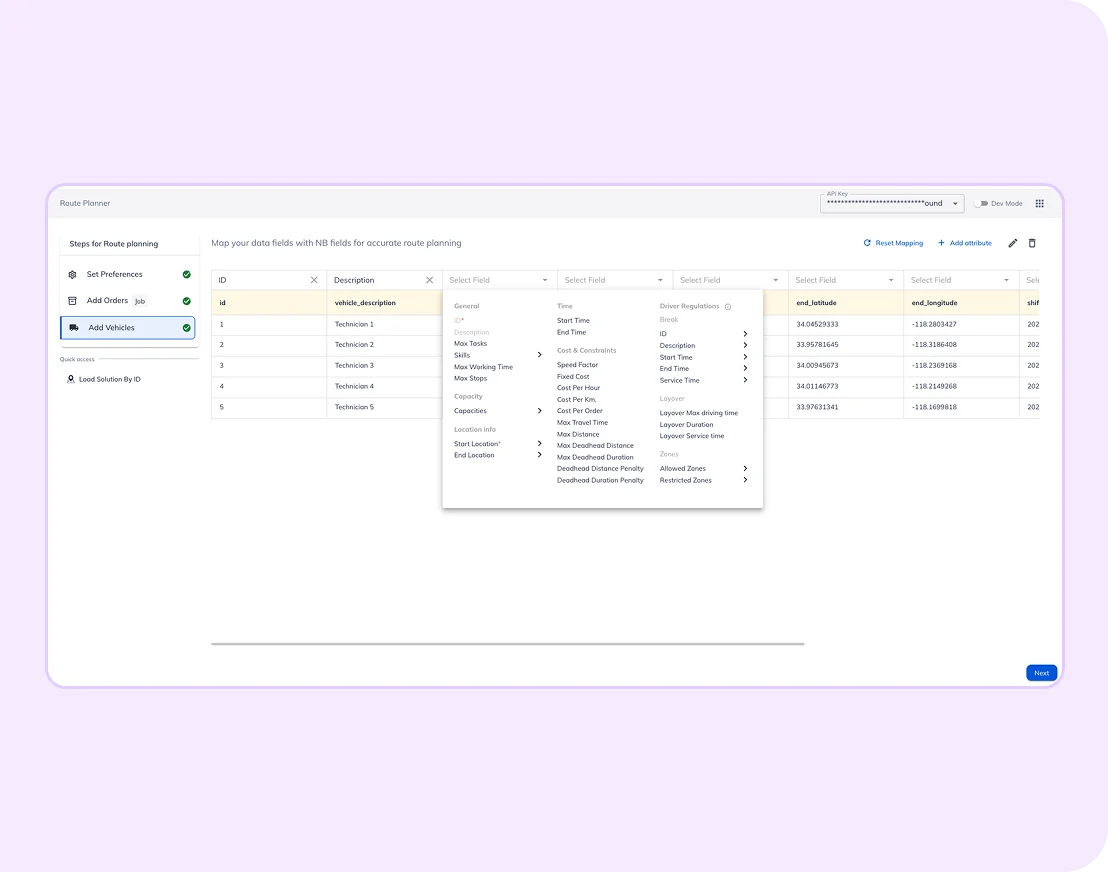Screen dimensions: 1108x872
Task: Select Max Tasks from the field menu
Action: (471, 344)
